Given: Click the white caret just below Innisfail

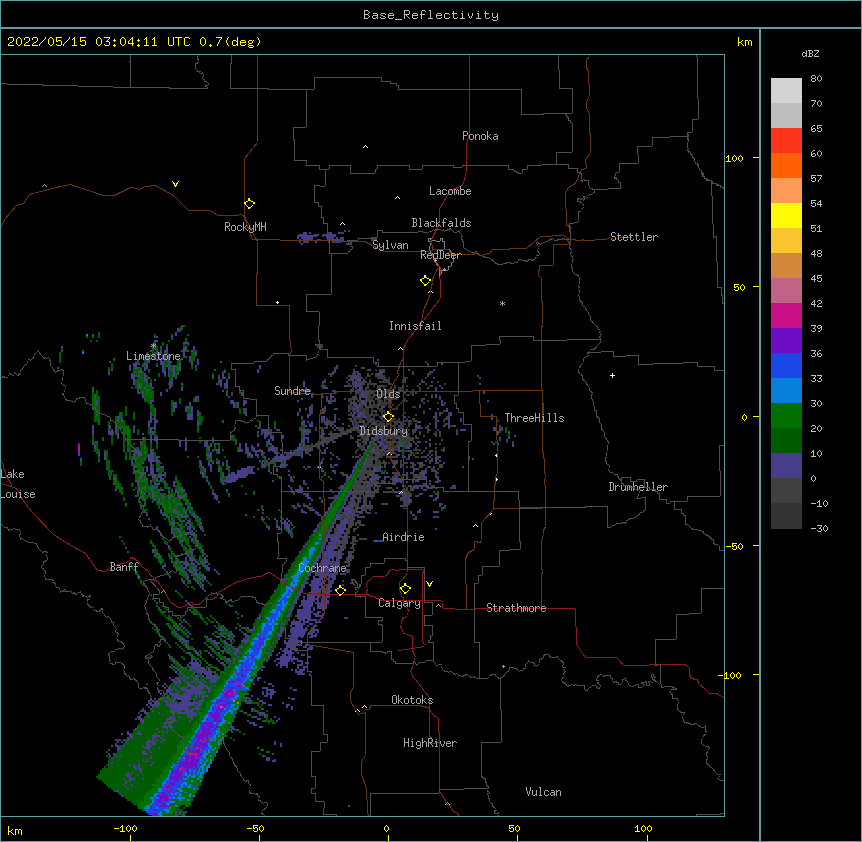Looking at the screenshot, I should click(400, 348).
